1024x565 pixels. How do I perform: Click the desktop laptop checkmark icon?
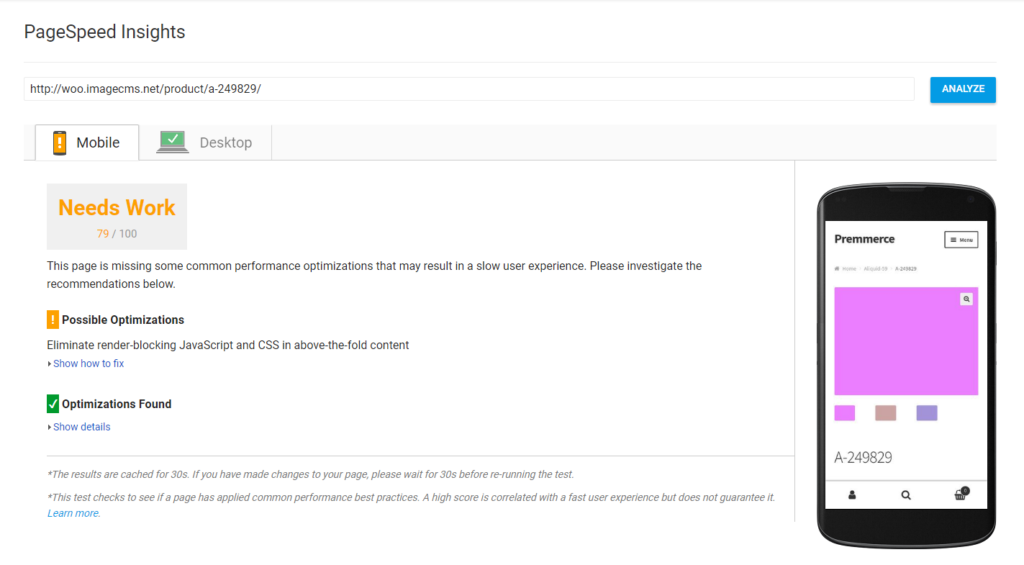[172, 142]
